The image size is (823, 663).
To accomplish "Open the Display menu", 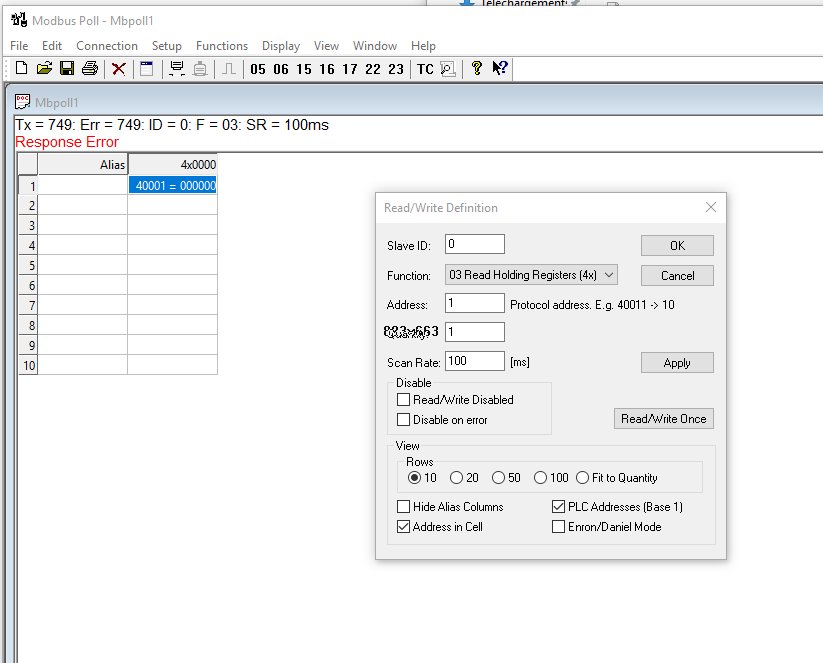I will pyautogui.click(x=281, y=46).
